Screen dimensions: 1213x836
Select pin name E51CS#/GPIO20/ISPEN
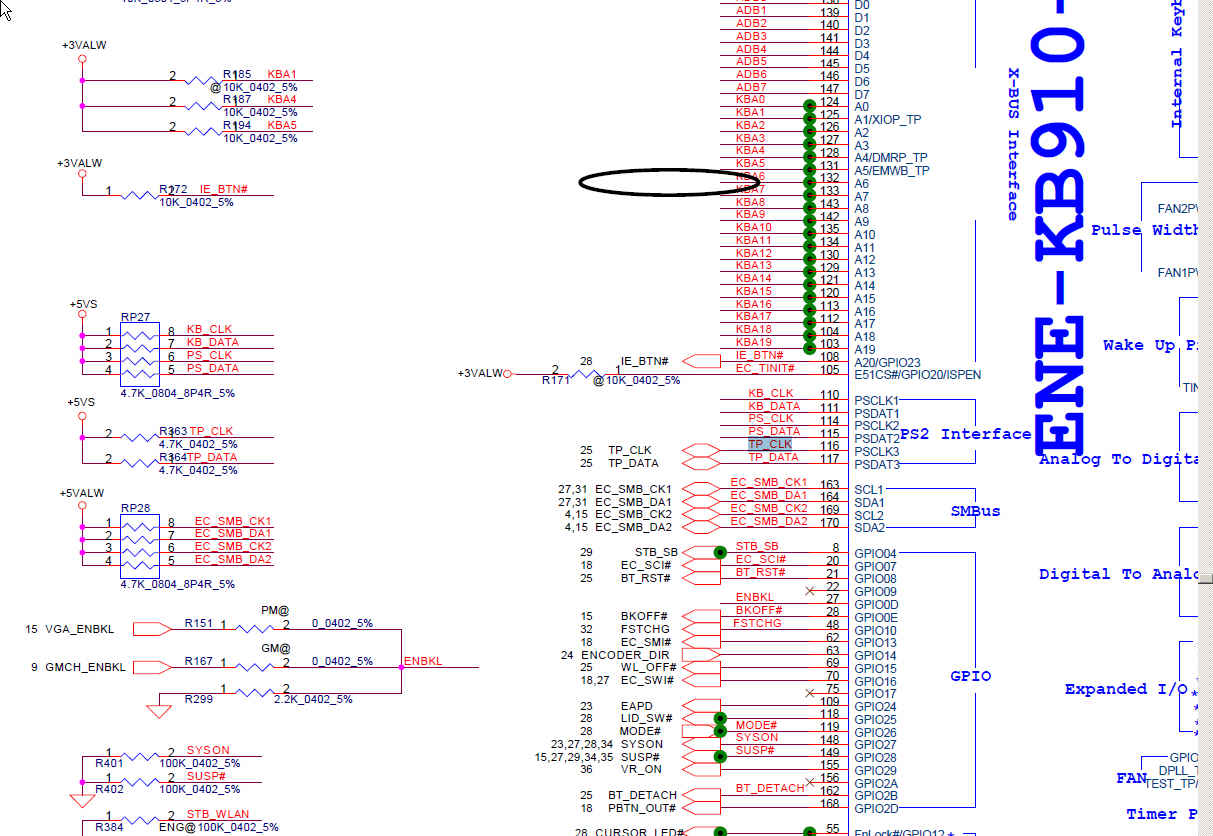(917, 375)
